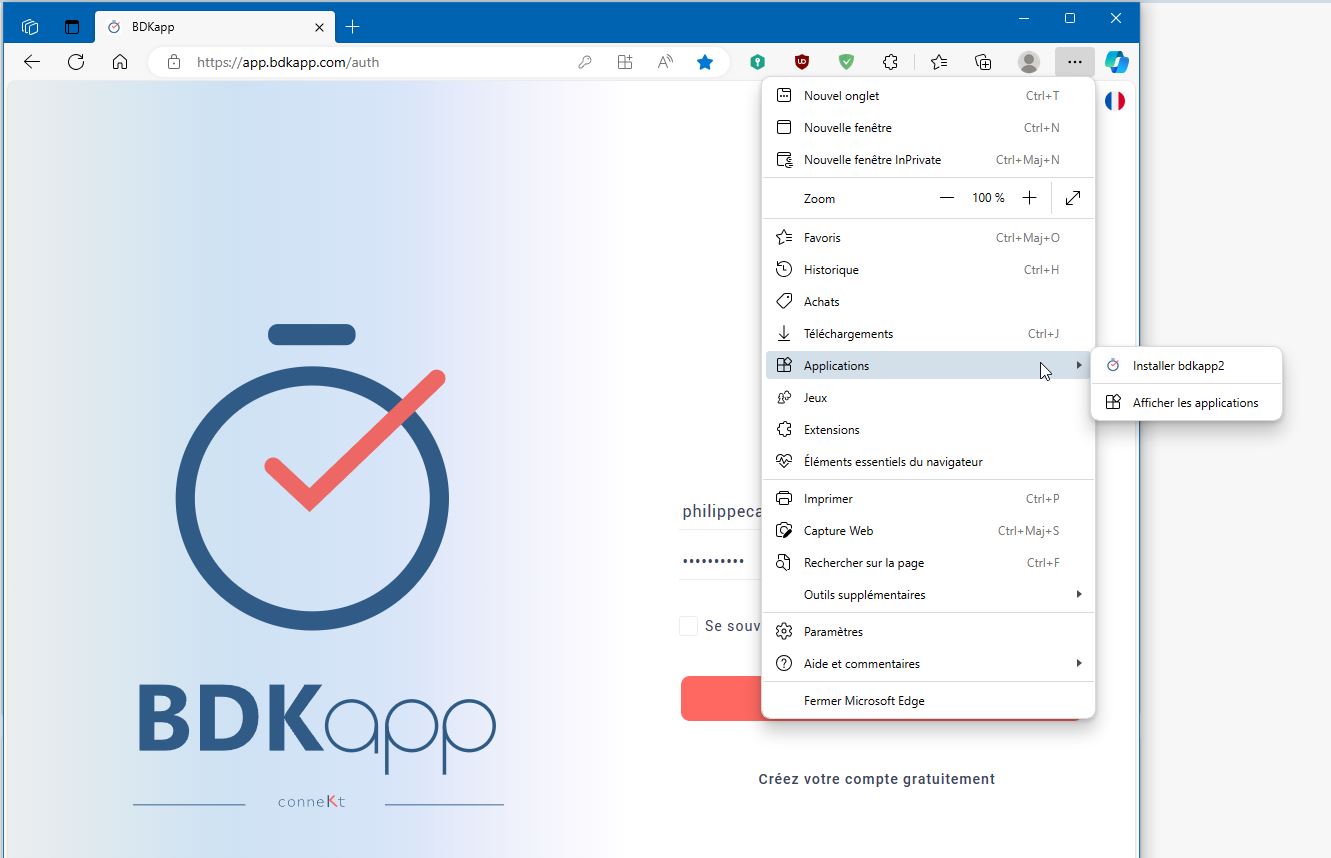Open the teal shield extension icon
This screenshot has height=858, width=1331.
[x=758, y=62]
